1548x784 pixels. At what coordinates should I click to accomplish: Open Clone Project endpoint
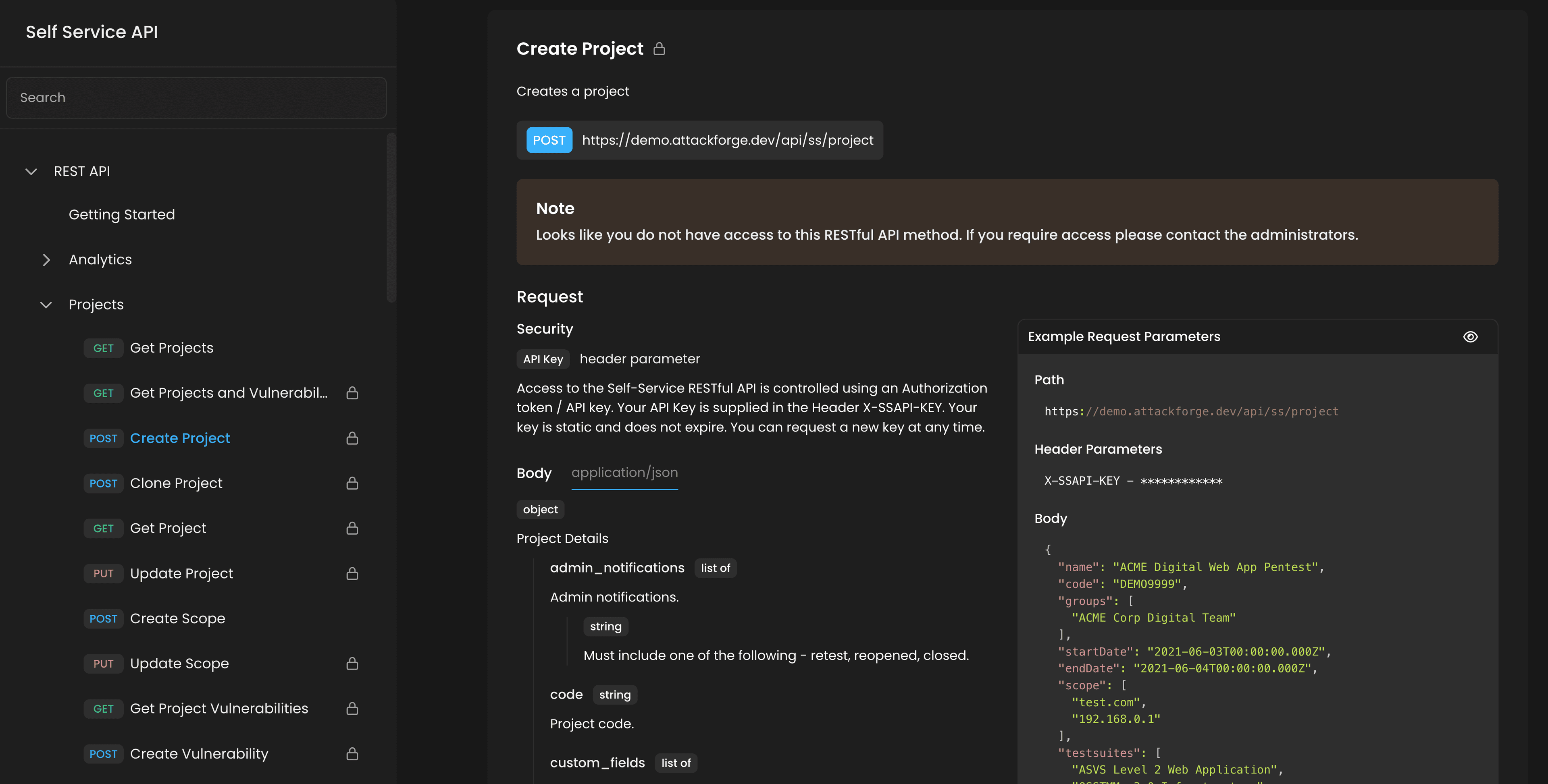pos(176,483)
